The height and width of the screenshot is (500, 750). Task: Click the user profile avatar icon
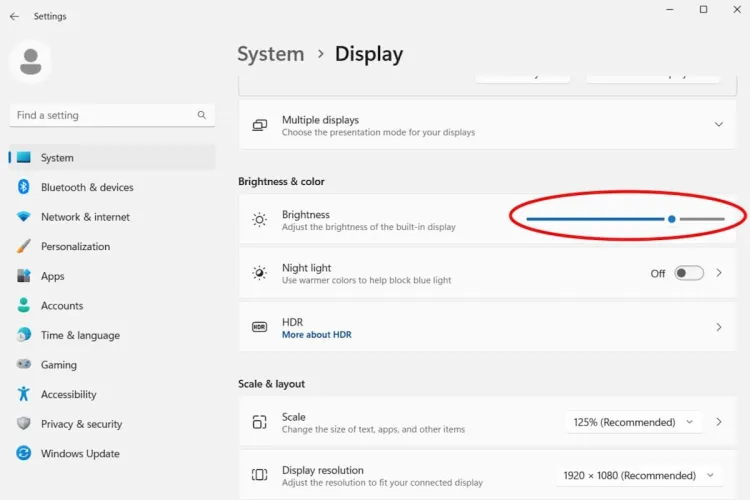click(x=30, y=62)
